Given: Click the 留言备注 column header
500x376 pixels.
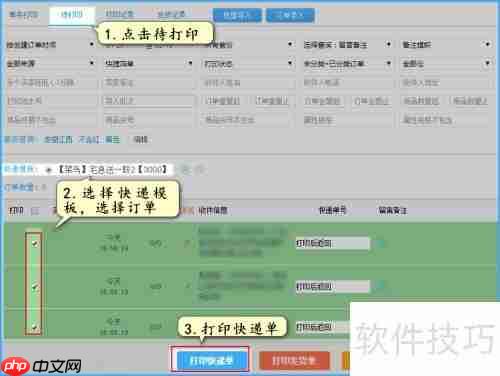Looking at the screenshot, I should pos(392,211).
